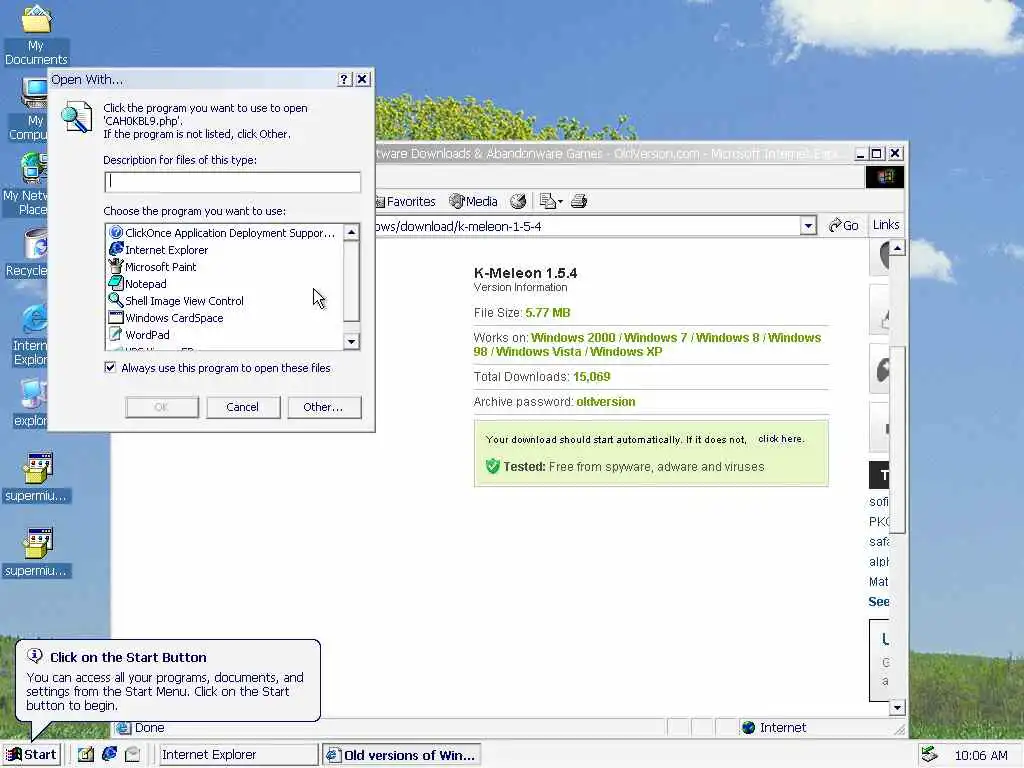Click the IE address bar URL field
Screen dimensions: 1024x768
click(588, 226)
